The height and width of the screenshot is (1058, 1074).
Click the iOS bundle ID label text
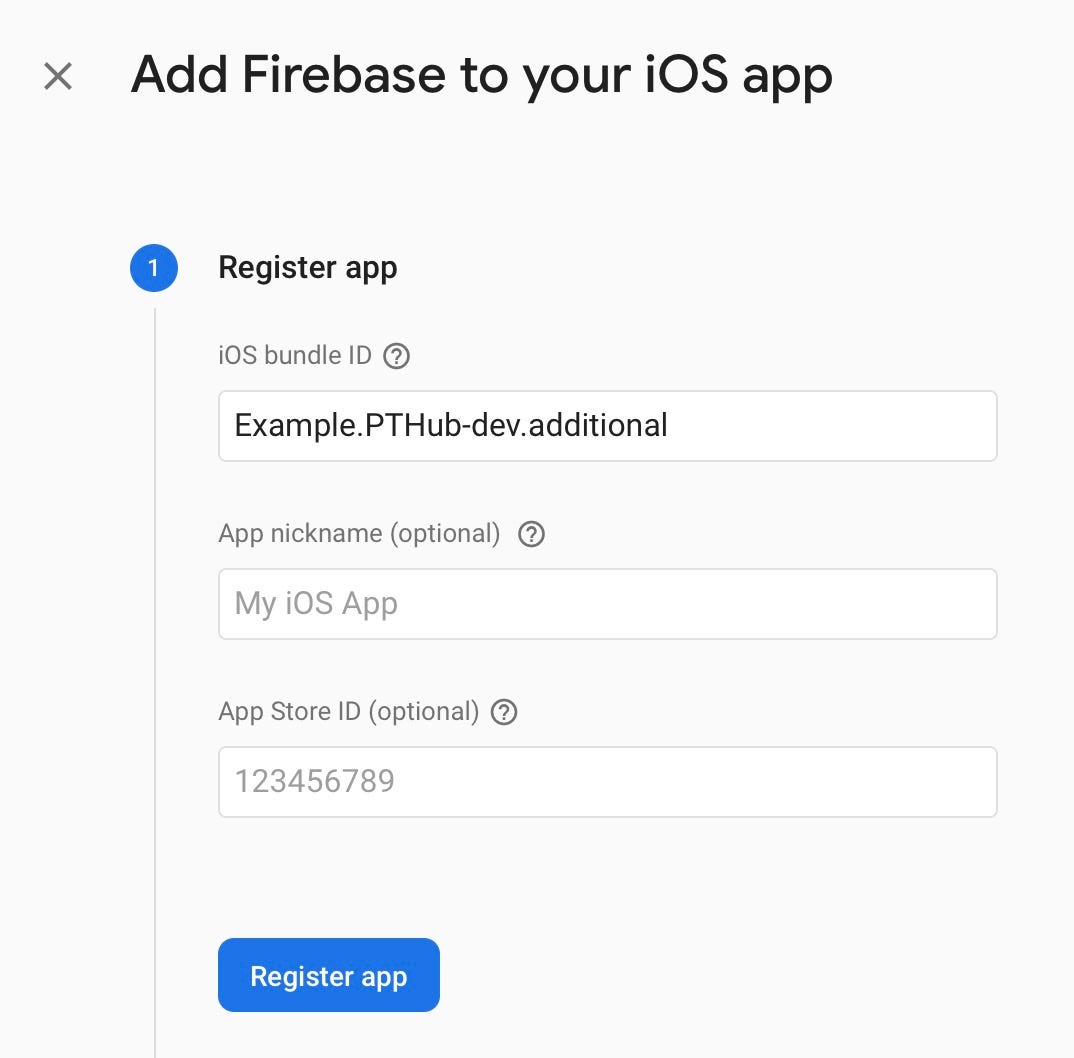[295, 355]
